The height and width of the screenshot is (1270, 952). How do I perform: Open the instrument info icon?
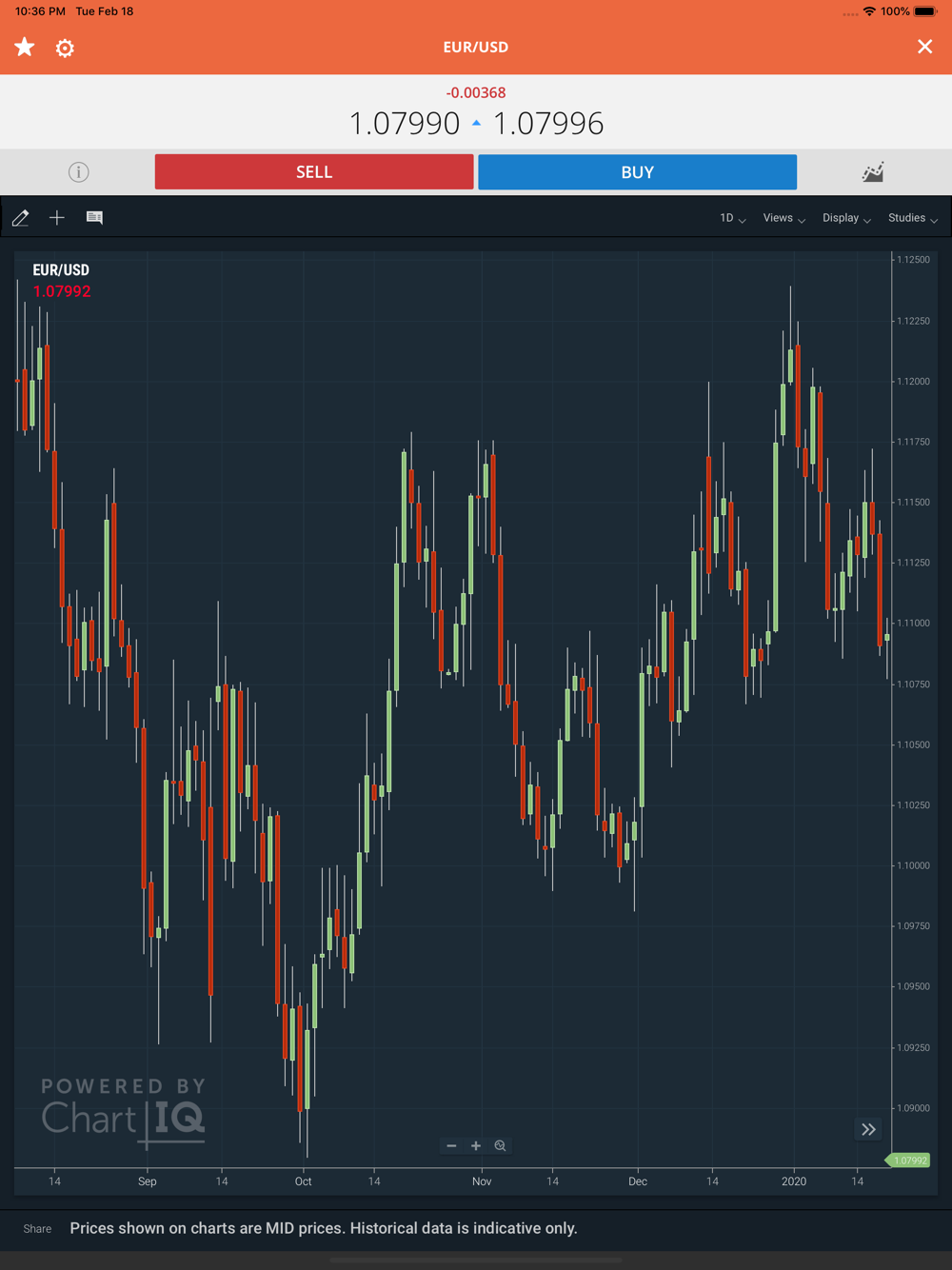coord(79,172)
